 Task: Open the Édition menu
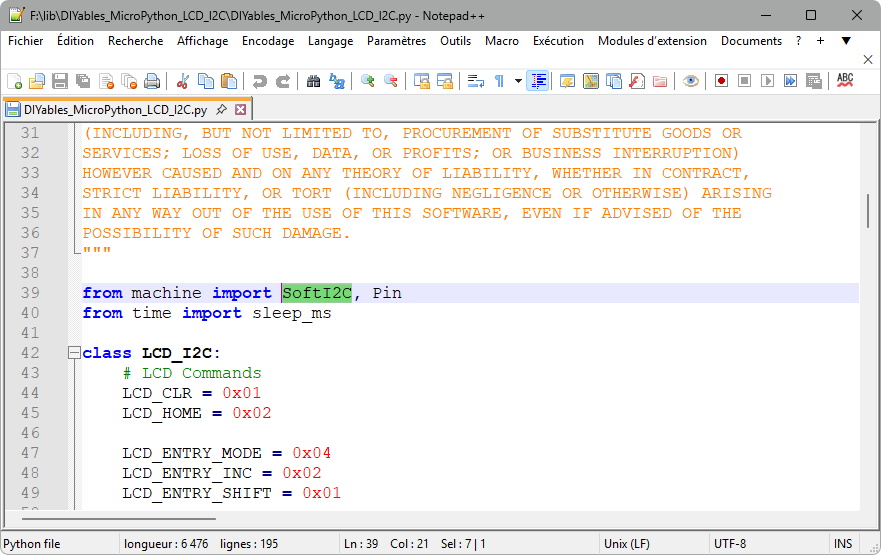coord(75,41)
